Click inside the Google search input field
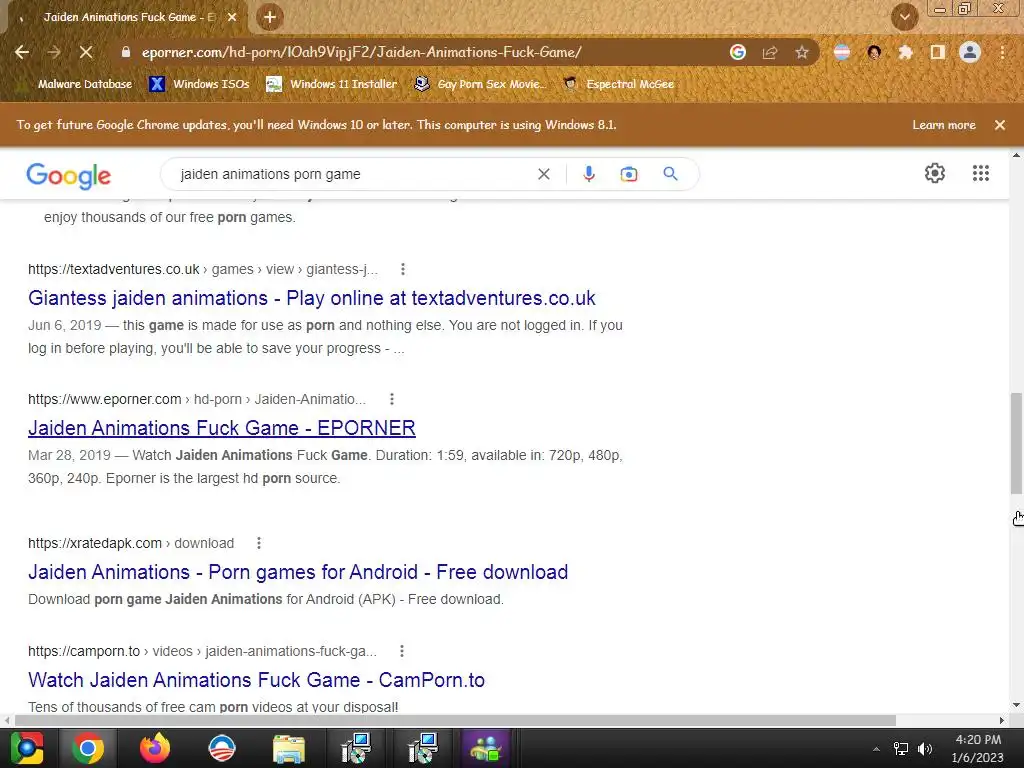This screenshot has height=768, width=1024. [353, 174]
